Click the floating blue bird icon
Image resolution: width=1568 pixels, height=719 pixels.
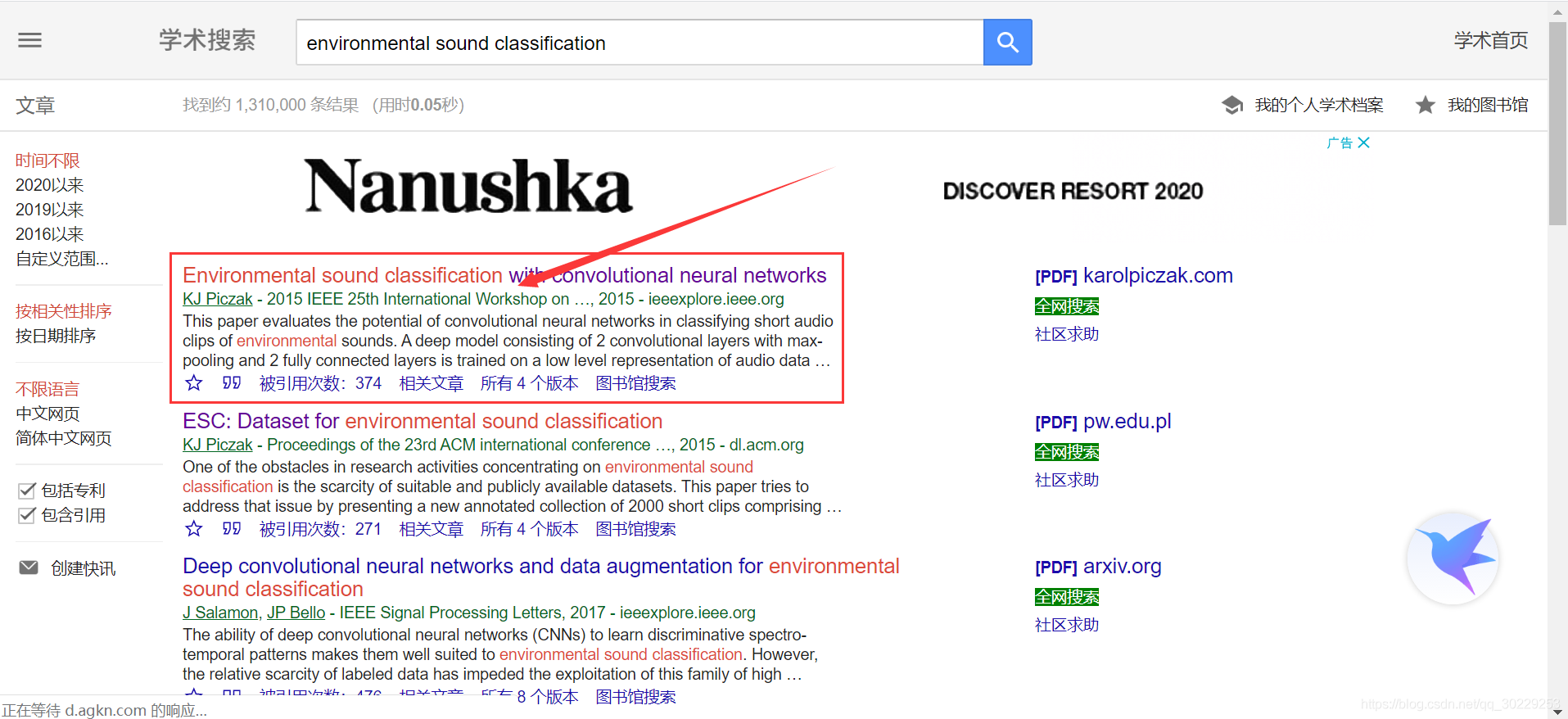point(1453,558)
